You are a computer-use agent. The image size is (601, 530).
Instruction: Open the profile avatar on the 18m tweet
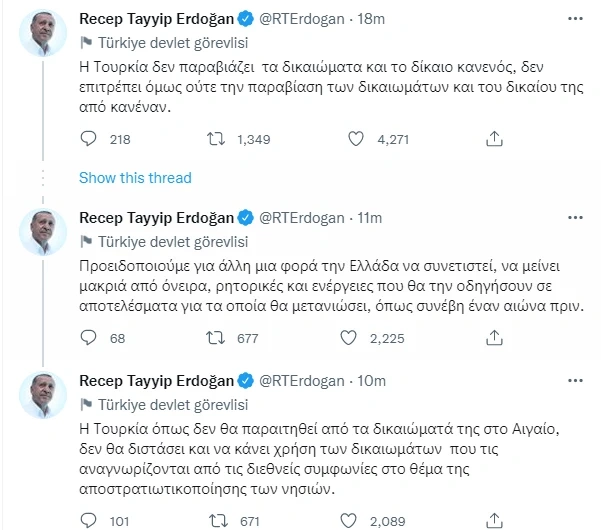pos(43,33)
